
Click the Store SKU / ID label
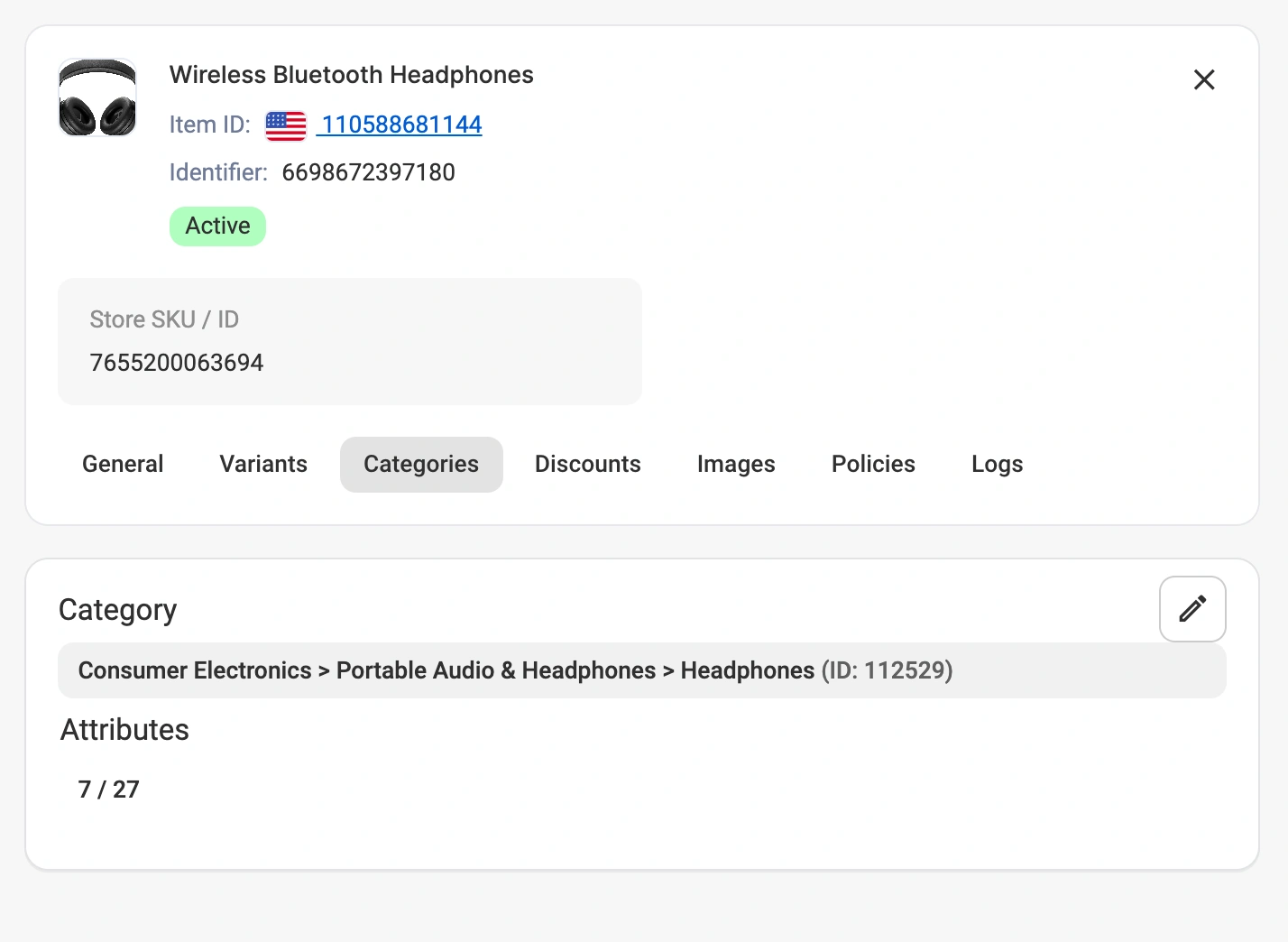click(164, 319)
